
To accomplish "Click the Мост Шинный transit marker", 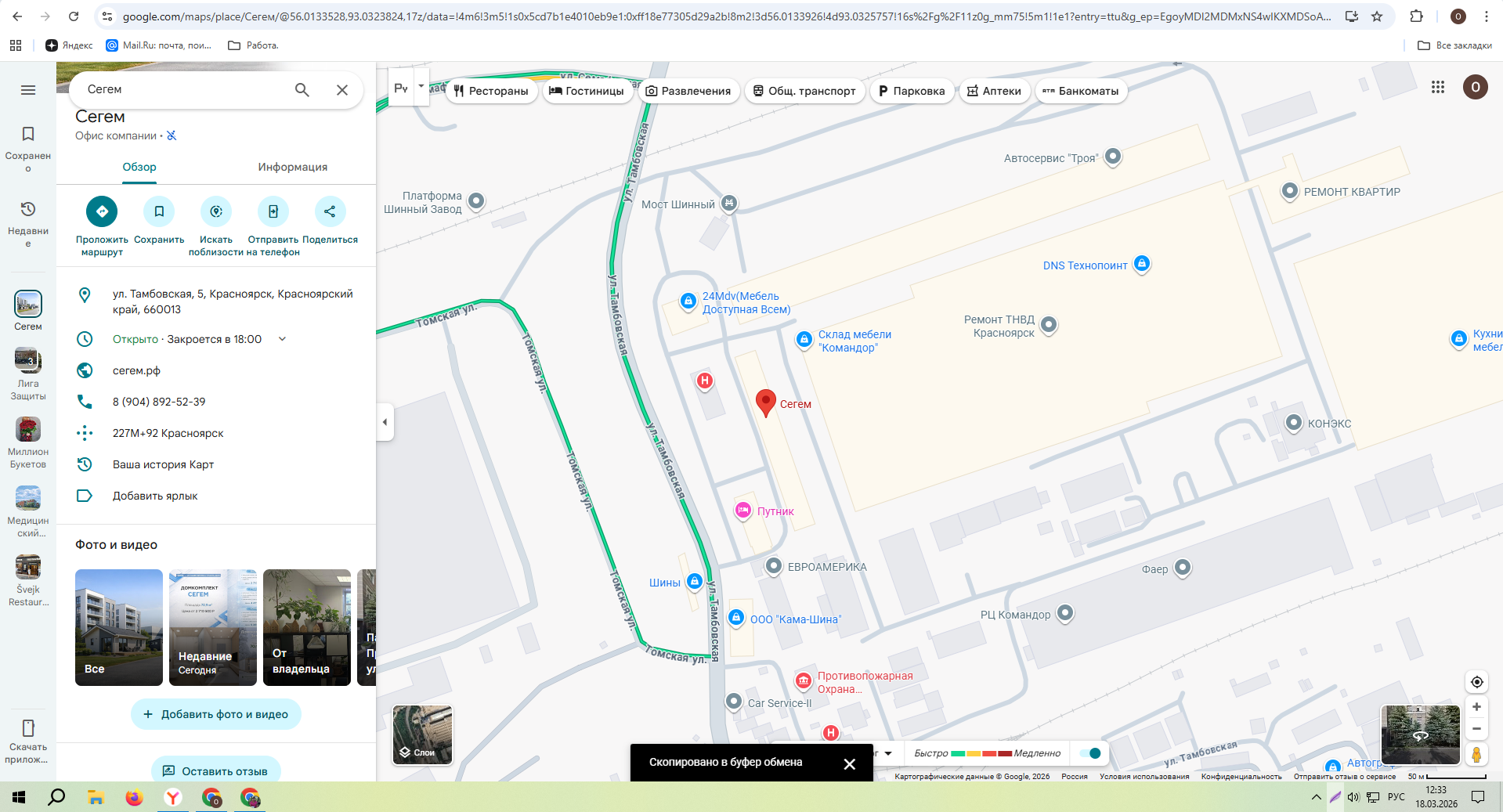I will (729, 204).
